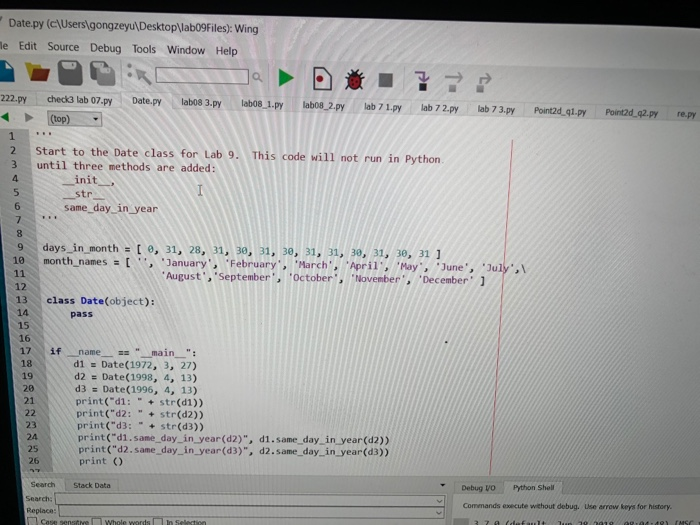Switch to check3 lab 07.py tab

click(79, 100)
